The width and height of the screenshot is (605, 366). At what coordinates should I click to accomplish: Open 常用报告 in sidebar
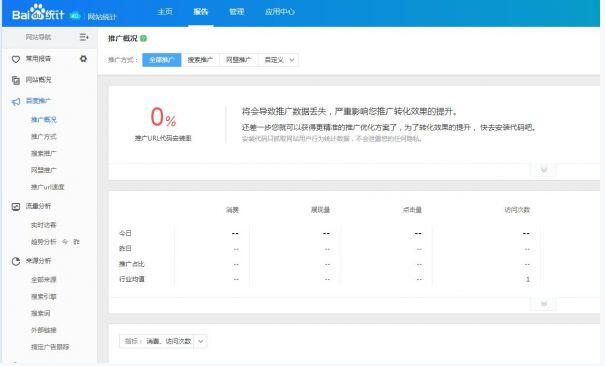click(x=38, y=59)
